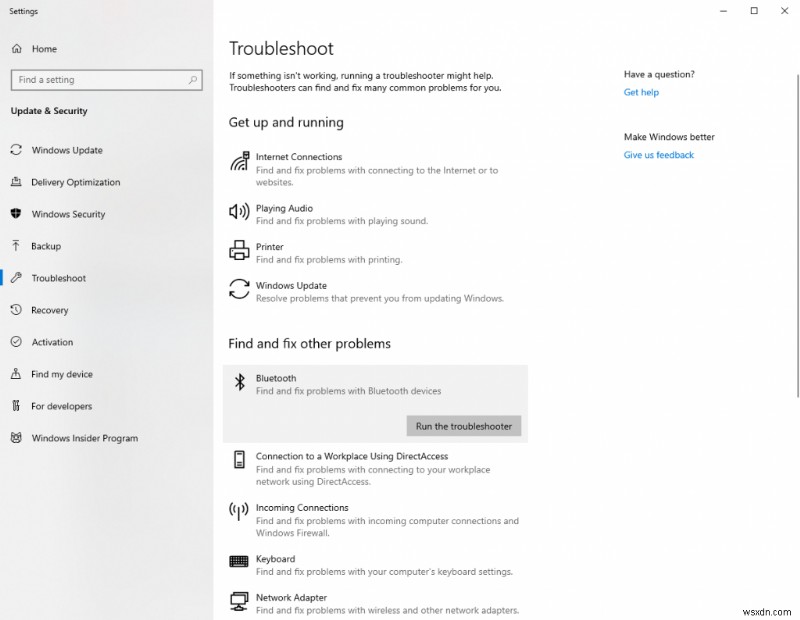Click the DirectAccess workplace connection icon

[239, 460]
